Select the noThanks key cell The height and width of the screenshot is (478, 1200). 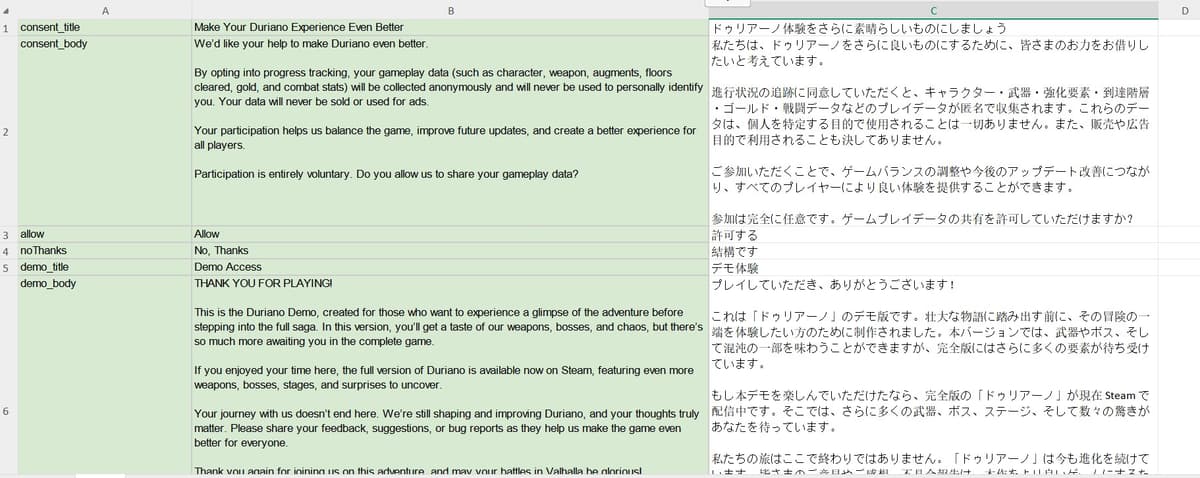104,251
